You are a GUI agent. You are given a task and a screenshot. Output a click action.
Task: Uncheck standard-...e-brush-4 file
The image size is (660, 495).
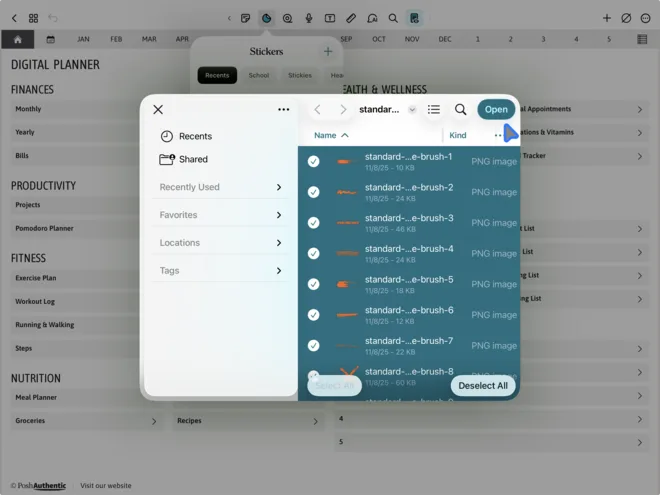coord(314,253)
